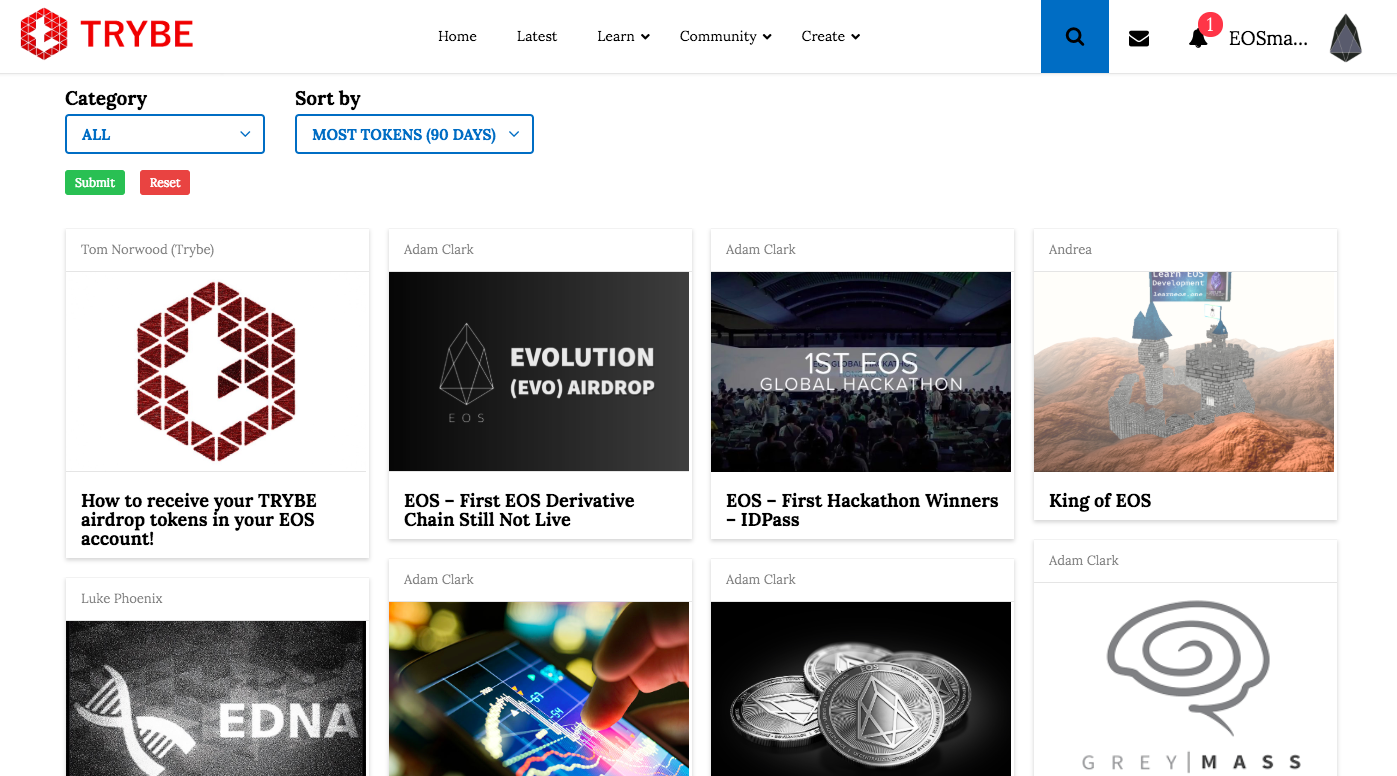Open the 'King of EOS' article title
The width and height of the screenshot is (1397, 776).
(1100, 501)
